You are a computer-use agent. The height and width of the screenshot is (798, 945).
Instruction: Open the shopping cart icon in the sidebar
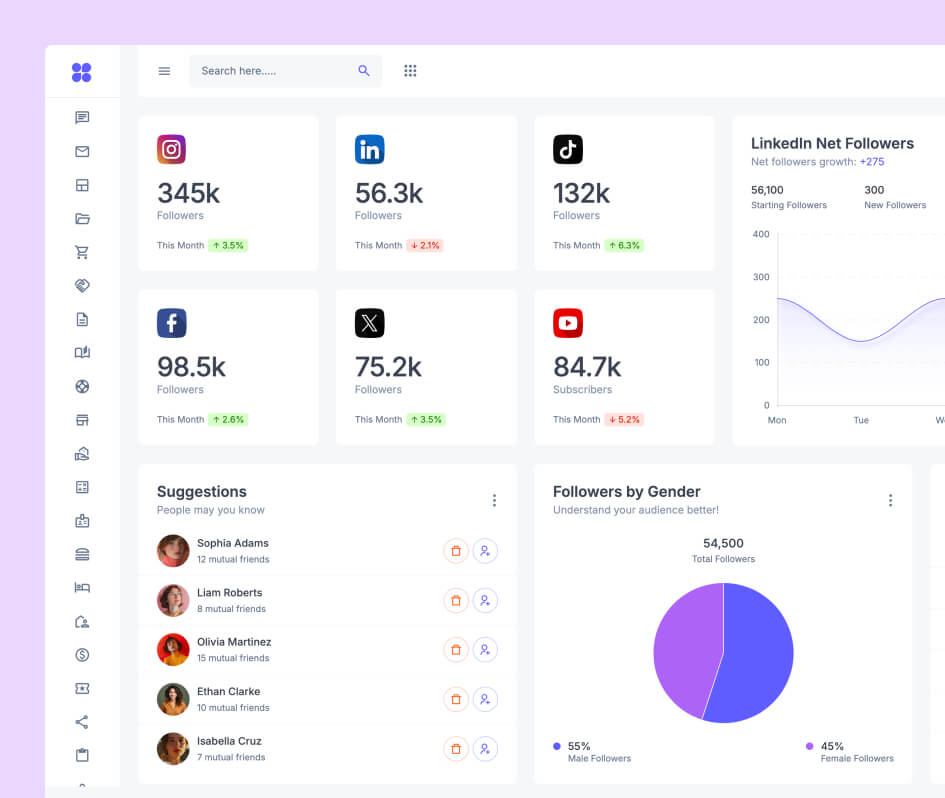(82, 251)
